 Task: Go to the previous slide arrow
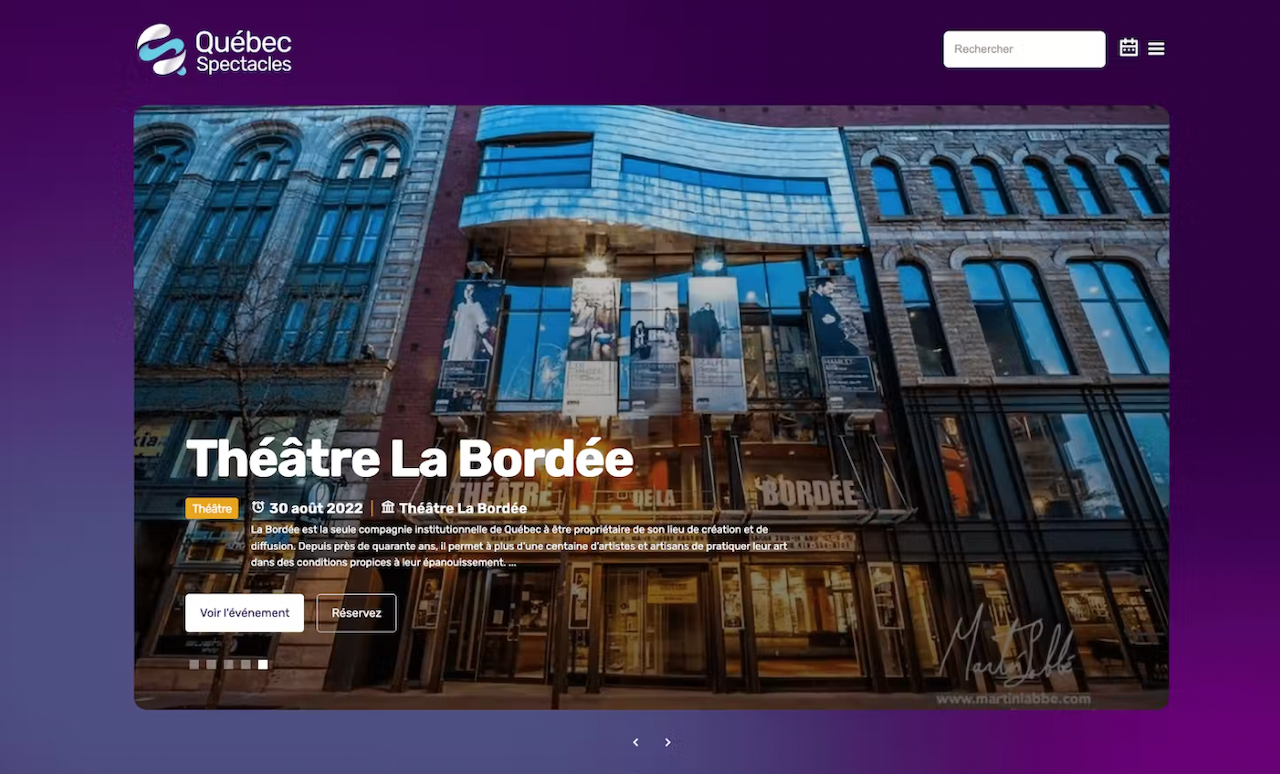[636, 742]
